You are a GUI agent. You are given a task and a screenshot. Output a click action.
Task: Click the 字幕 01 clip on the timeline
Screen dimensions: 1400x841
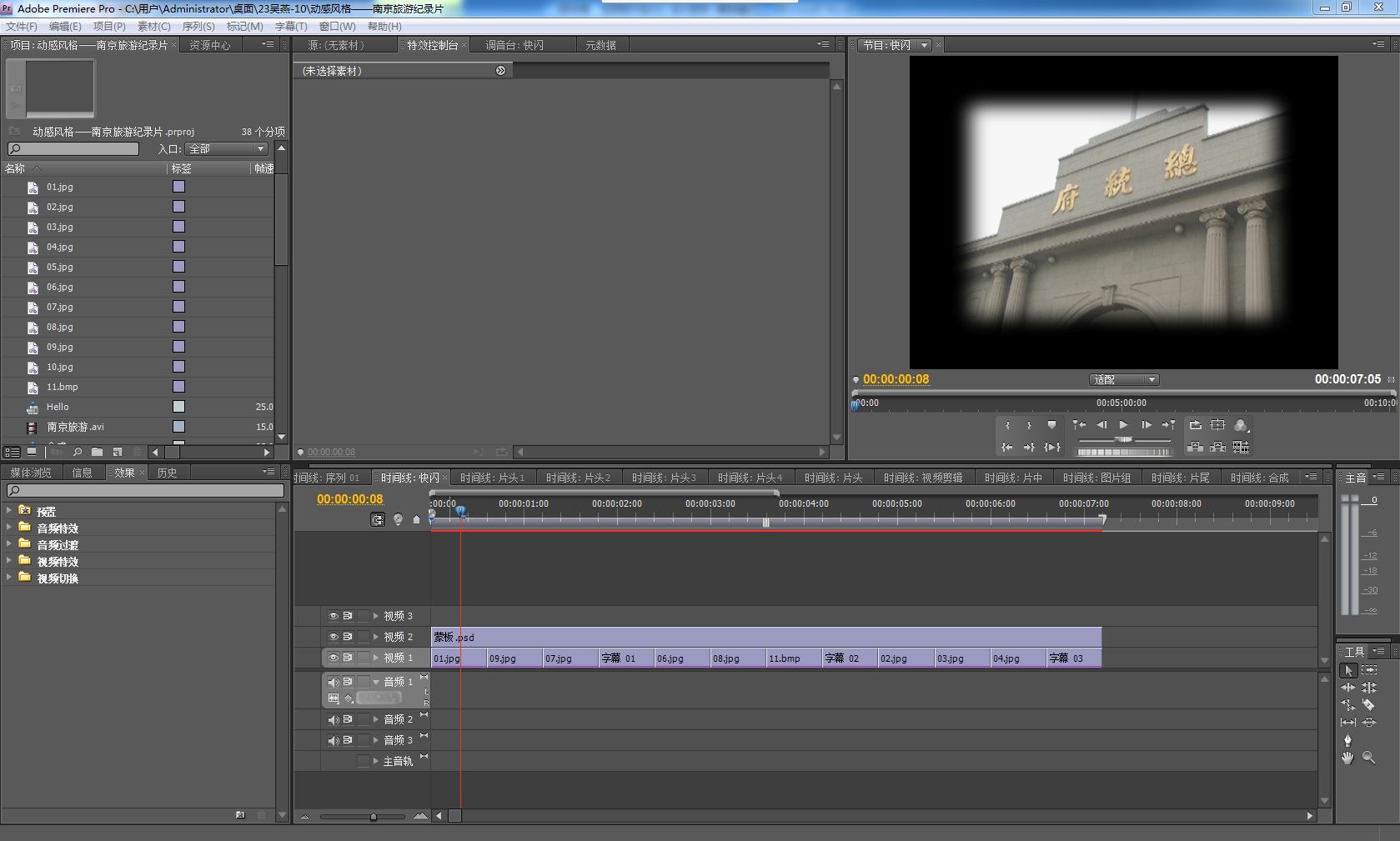tap(626, 658)
